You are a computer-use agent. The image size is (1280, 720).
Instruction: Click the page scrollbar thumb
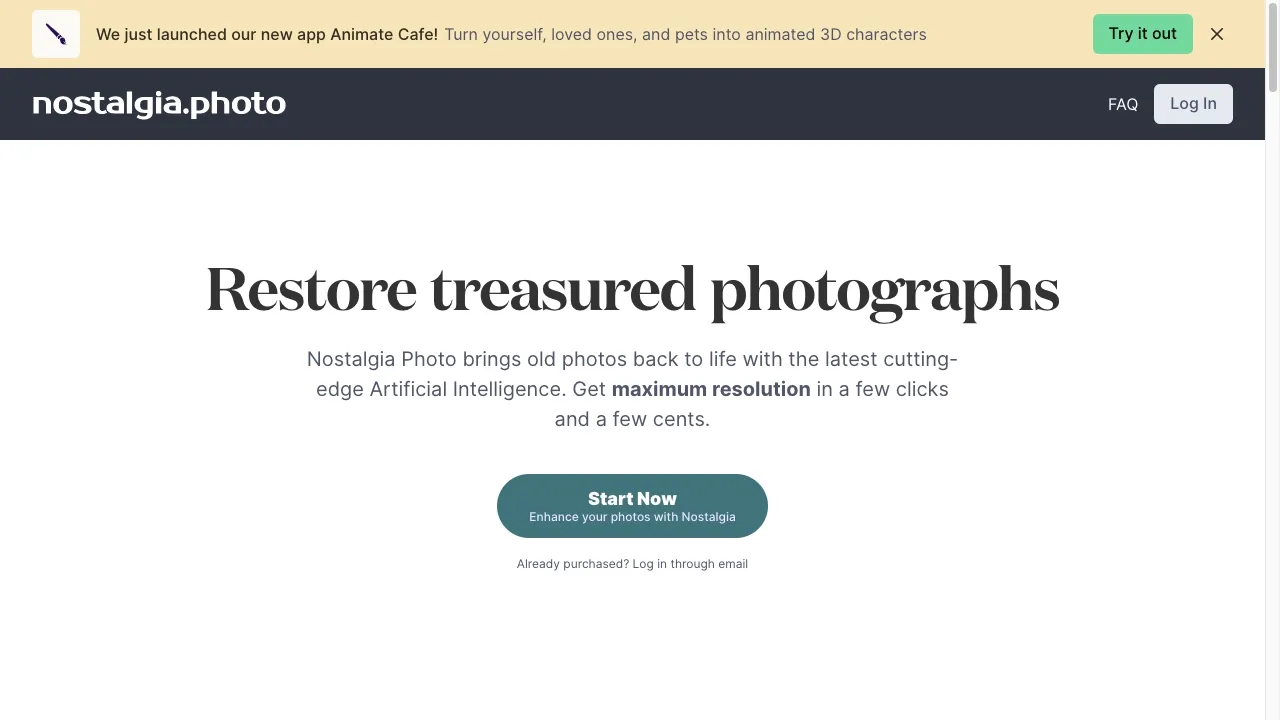(x=1273, y=48)
